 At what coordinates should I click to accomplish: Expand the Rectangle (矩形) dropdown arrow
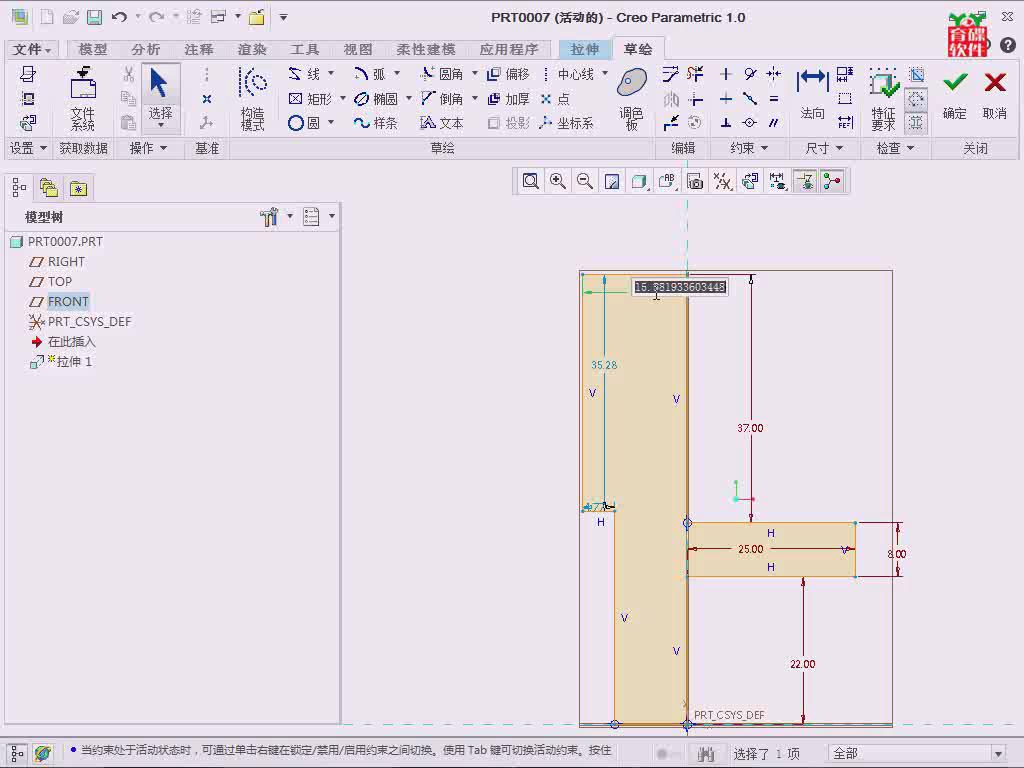342,99
